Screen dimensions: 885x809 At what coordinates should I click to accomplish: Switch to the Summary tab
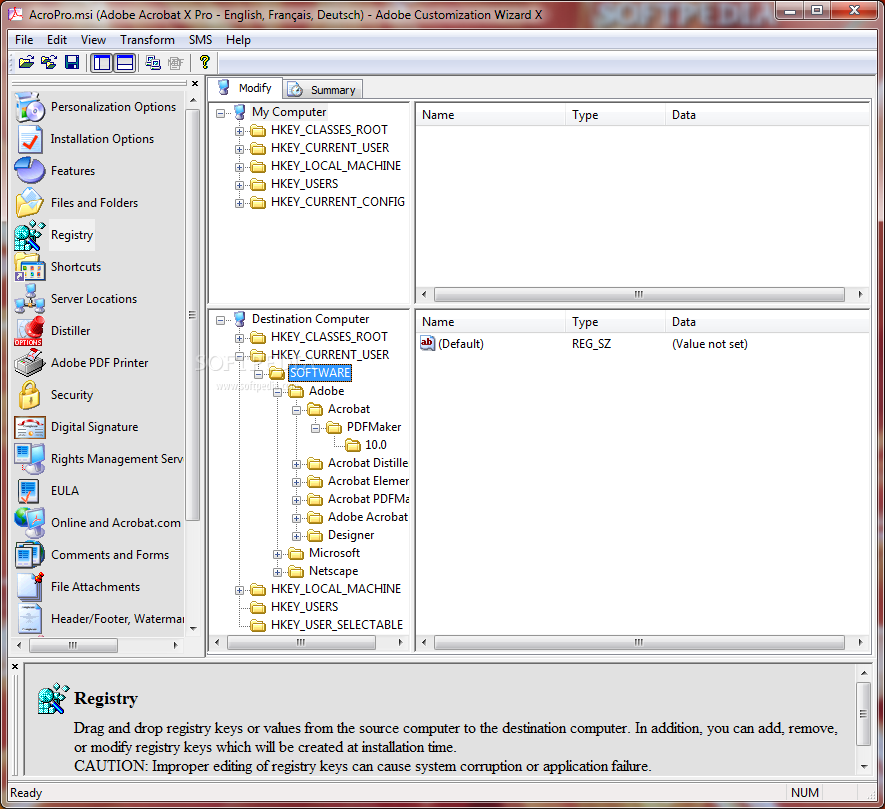point(323,90)
